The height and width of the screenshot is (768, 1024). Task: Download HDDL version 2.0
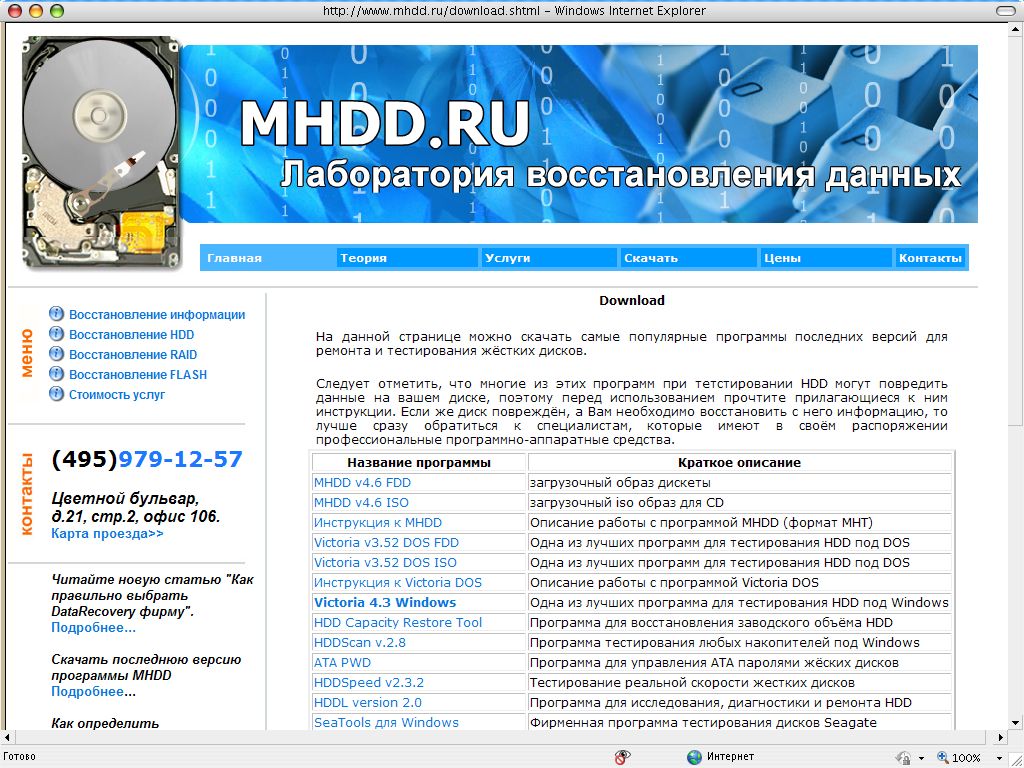click(x=368, y=703)
